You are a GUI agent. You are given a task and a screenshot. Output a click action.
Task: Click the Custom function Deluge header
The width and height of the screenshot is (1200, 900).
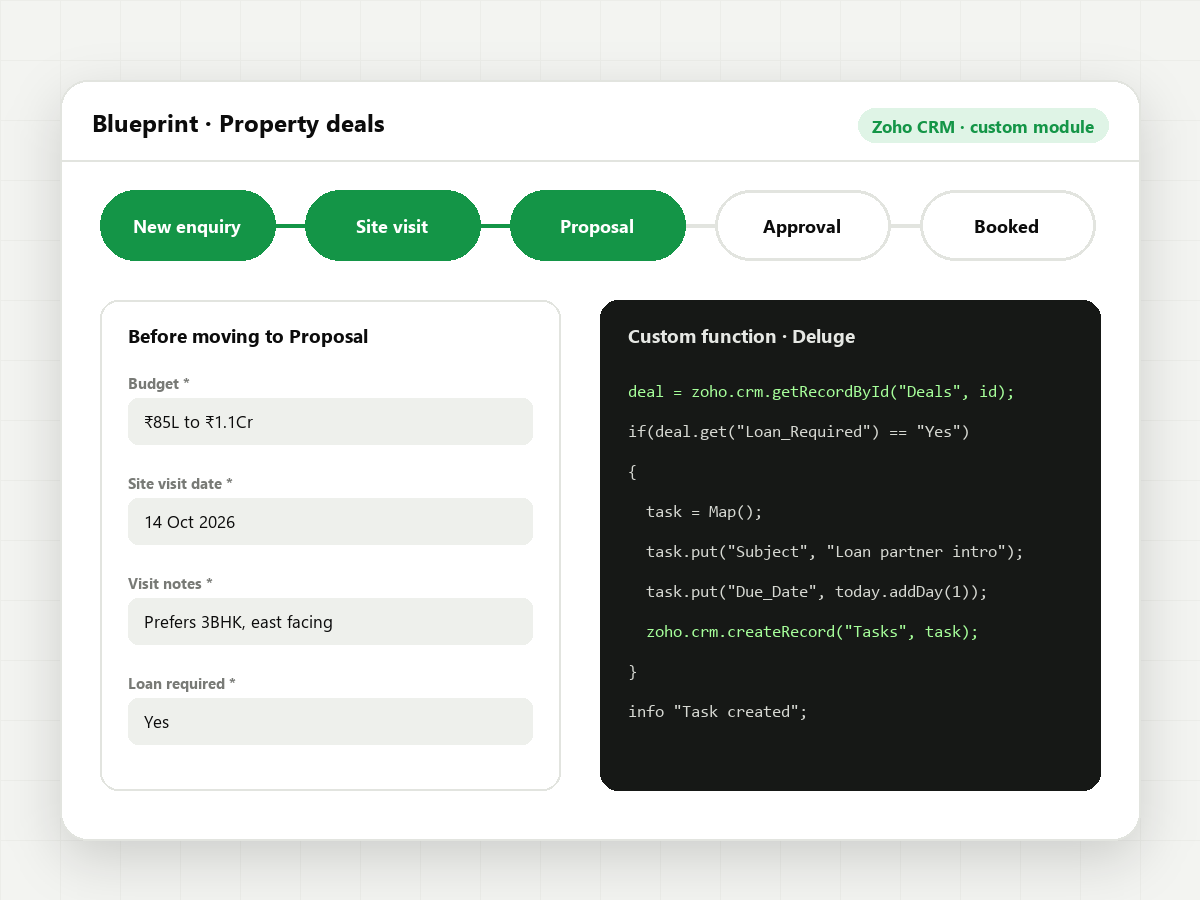(741, 337)
